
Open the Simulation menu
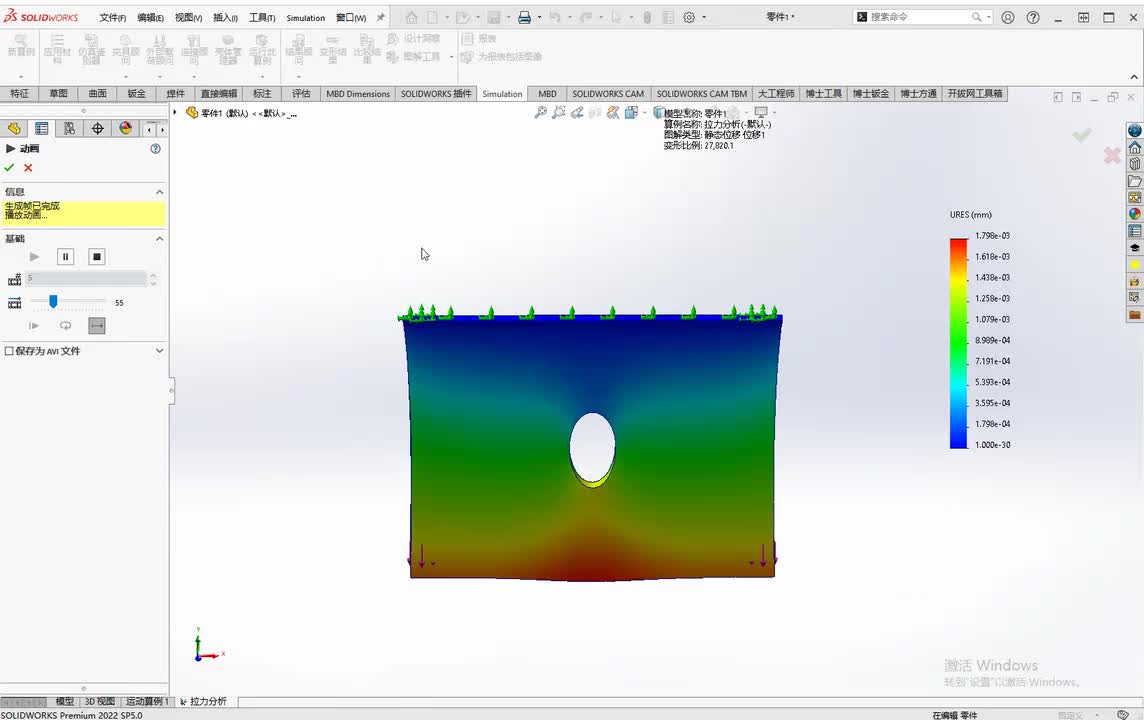pos(306,18)
